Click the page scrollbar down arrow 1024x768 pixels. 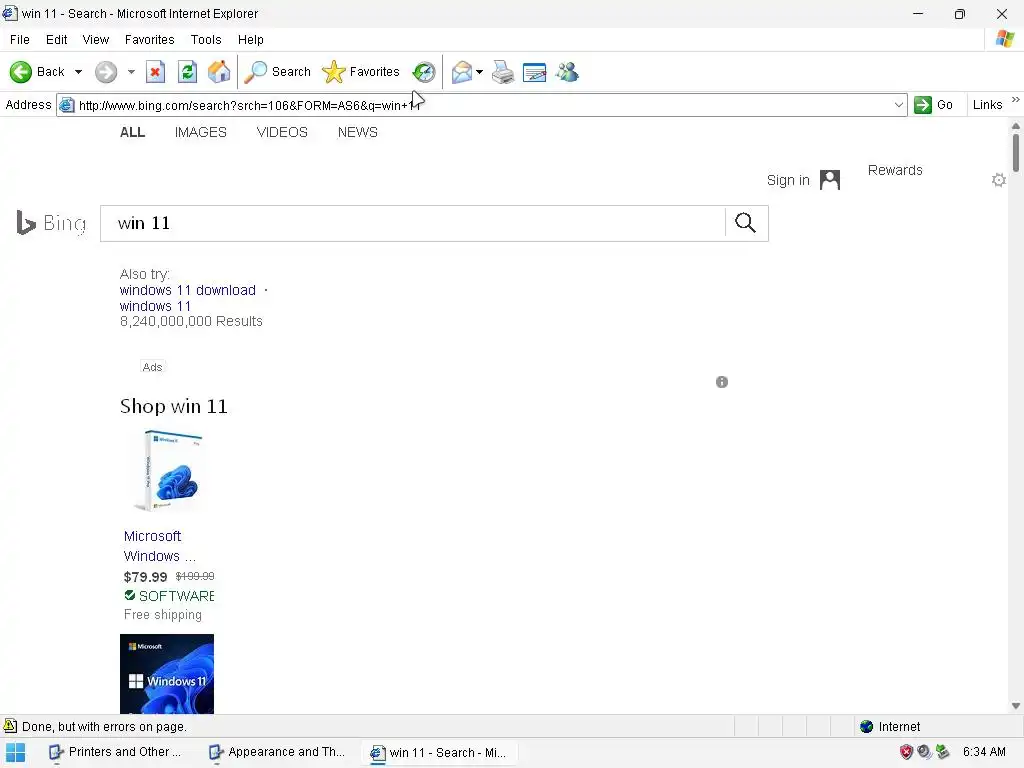tap(1016, 705)
